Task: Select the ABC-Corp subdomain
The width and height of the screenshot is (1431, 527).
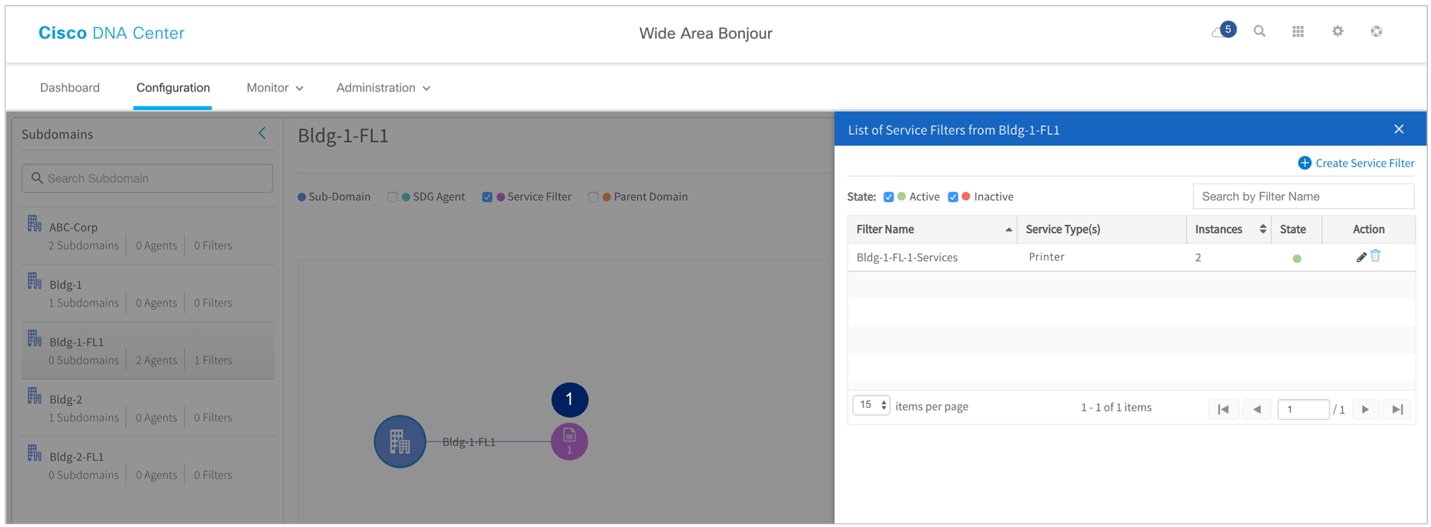Action: tap(148, 236)
